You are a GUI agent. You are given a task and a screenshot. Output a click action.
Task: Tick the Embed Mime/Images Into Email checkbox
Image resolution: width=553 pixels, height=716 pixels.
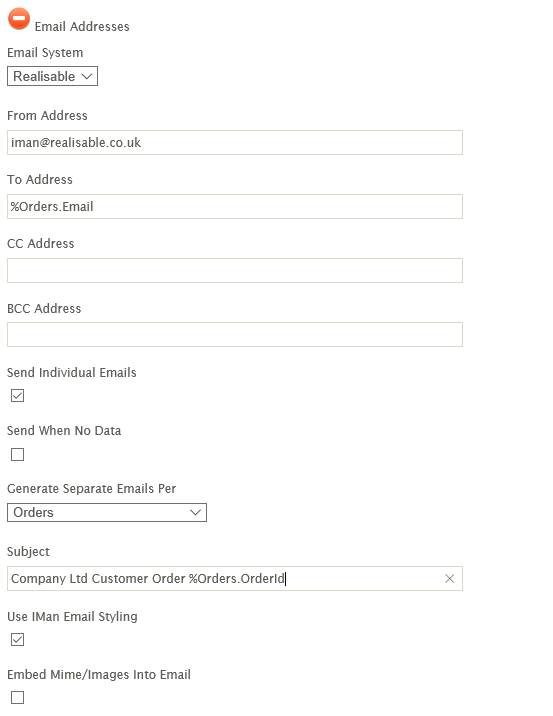(17, 697)
